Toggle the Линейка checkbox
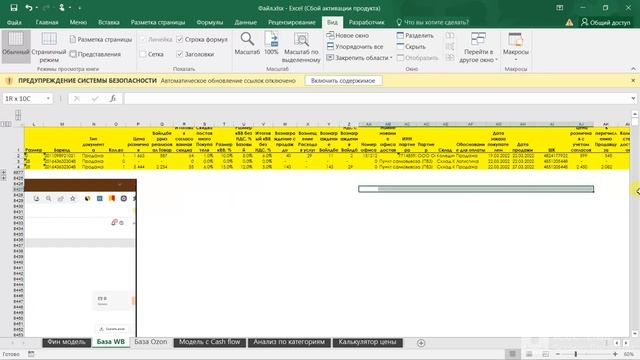 coord(143,40)
